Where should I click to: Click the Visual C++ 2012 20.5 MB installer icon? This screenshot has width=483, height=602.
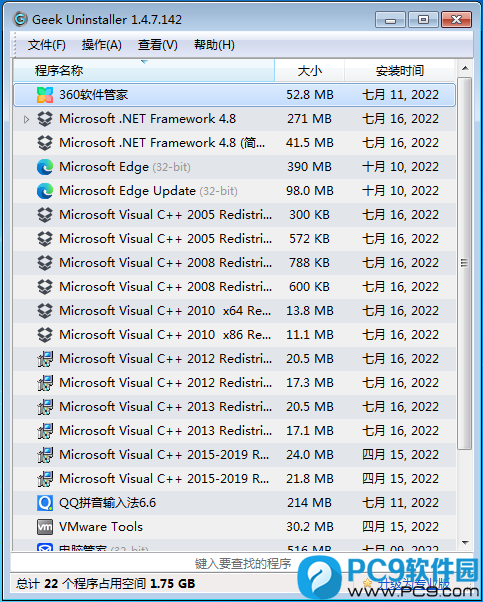click(x=45, y=359)
